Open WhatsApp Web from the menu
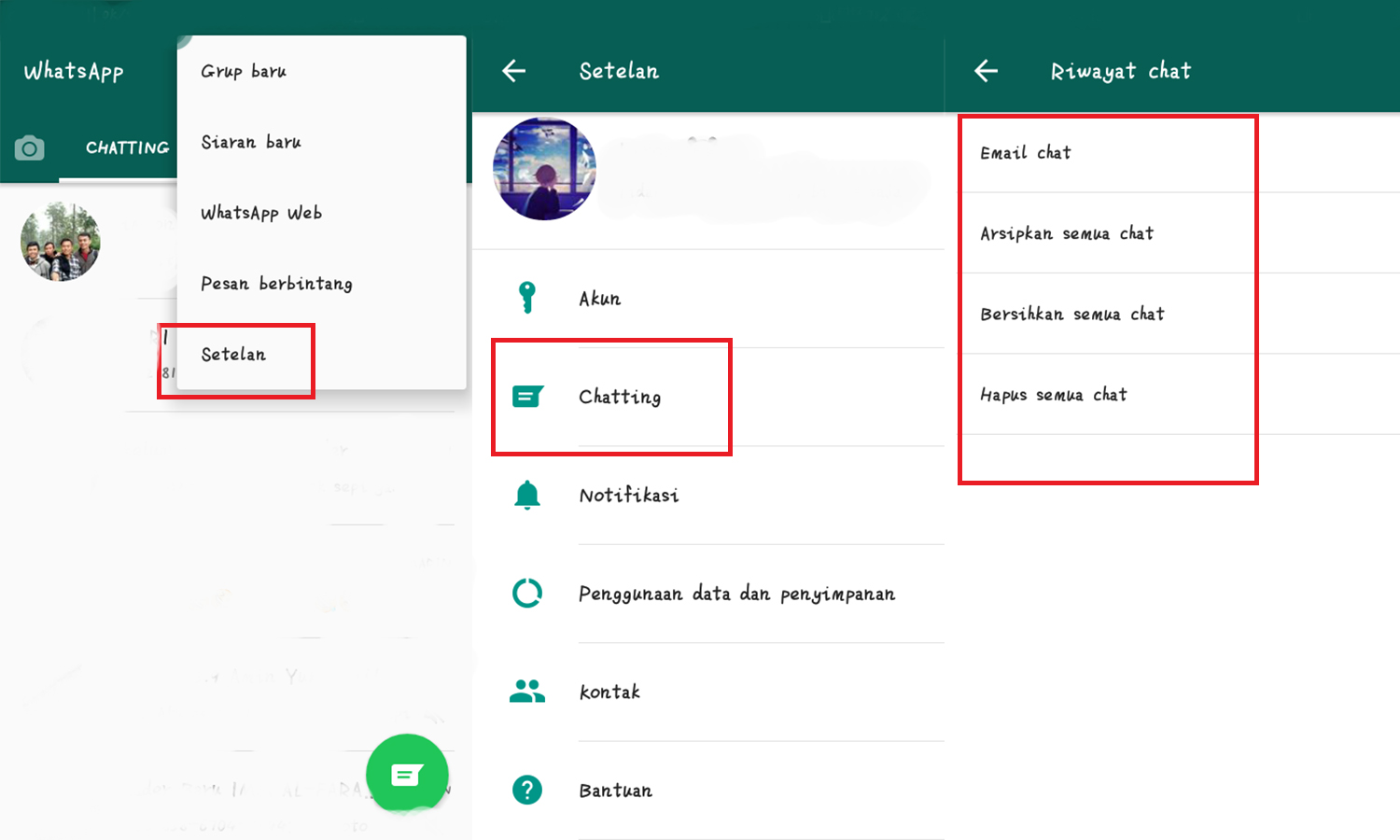Screen dimensions: 1400x840 [x=322, y=213]
